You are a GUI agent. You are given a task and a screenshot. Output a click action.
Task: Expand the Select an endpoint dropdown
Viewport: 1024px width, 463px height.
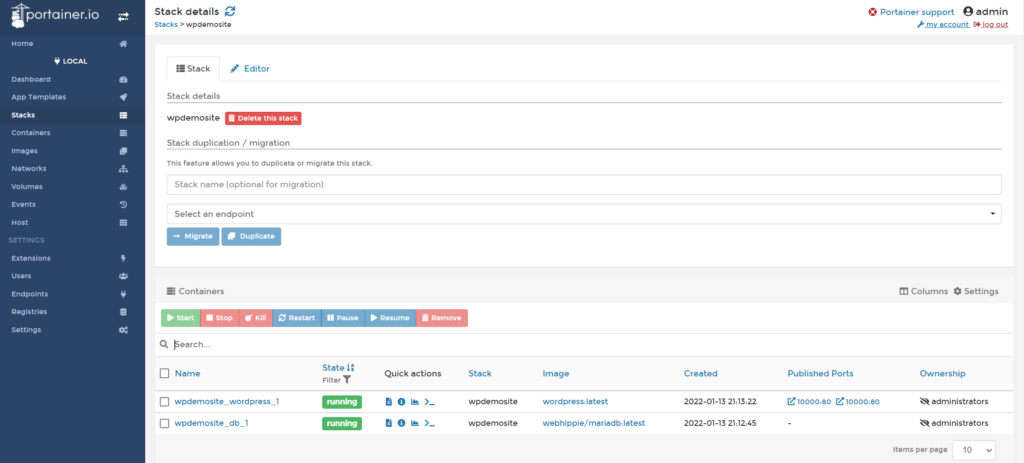583,213
